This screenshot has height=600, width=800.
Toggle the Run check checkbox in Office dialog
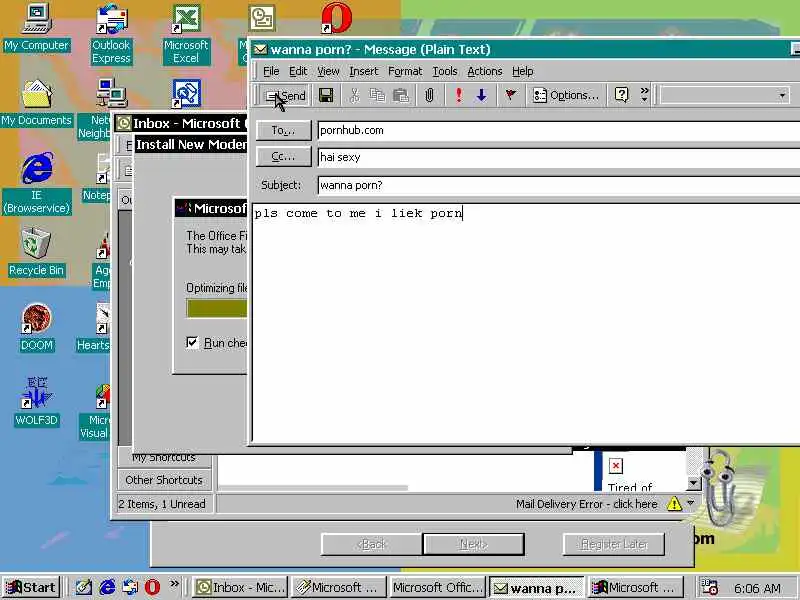[x=192, y=342]
